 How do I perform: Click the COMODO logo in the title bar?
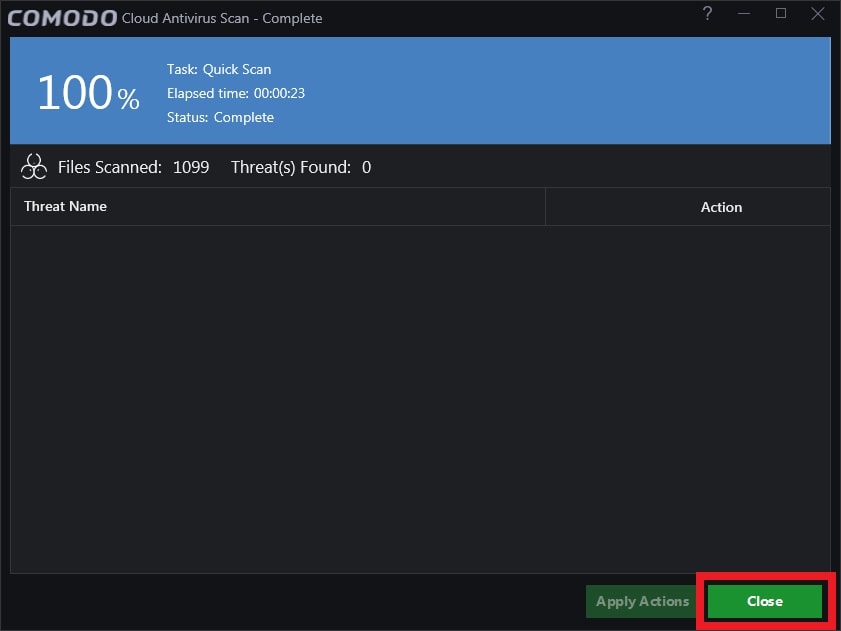pos(60,16)
